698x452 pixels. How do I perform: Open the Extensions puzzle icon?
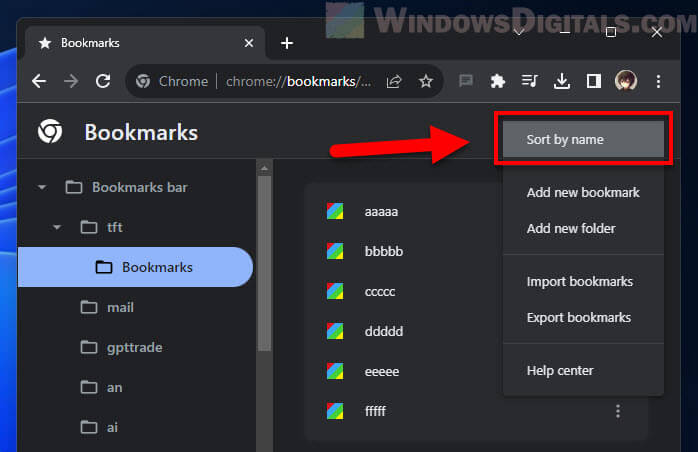click(497, 82)
